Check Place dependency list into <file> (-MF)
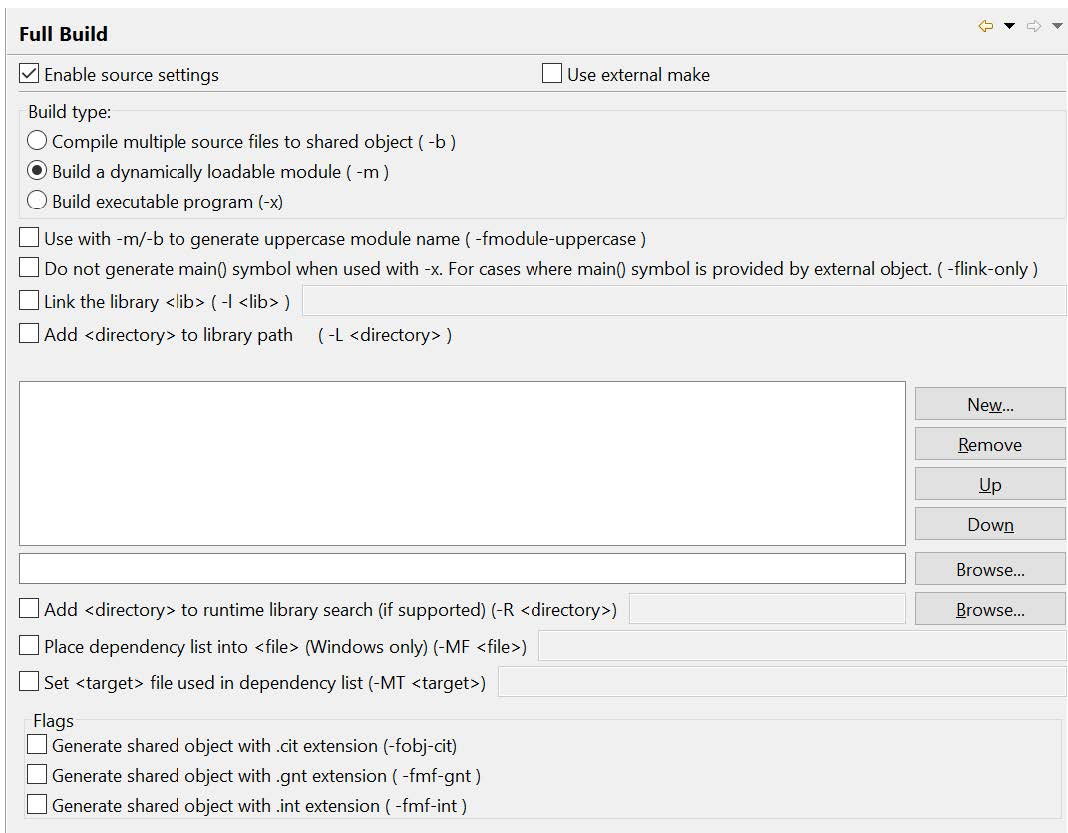This screenshot has width=1068, height=833. click(x=29, y=647)
